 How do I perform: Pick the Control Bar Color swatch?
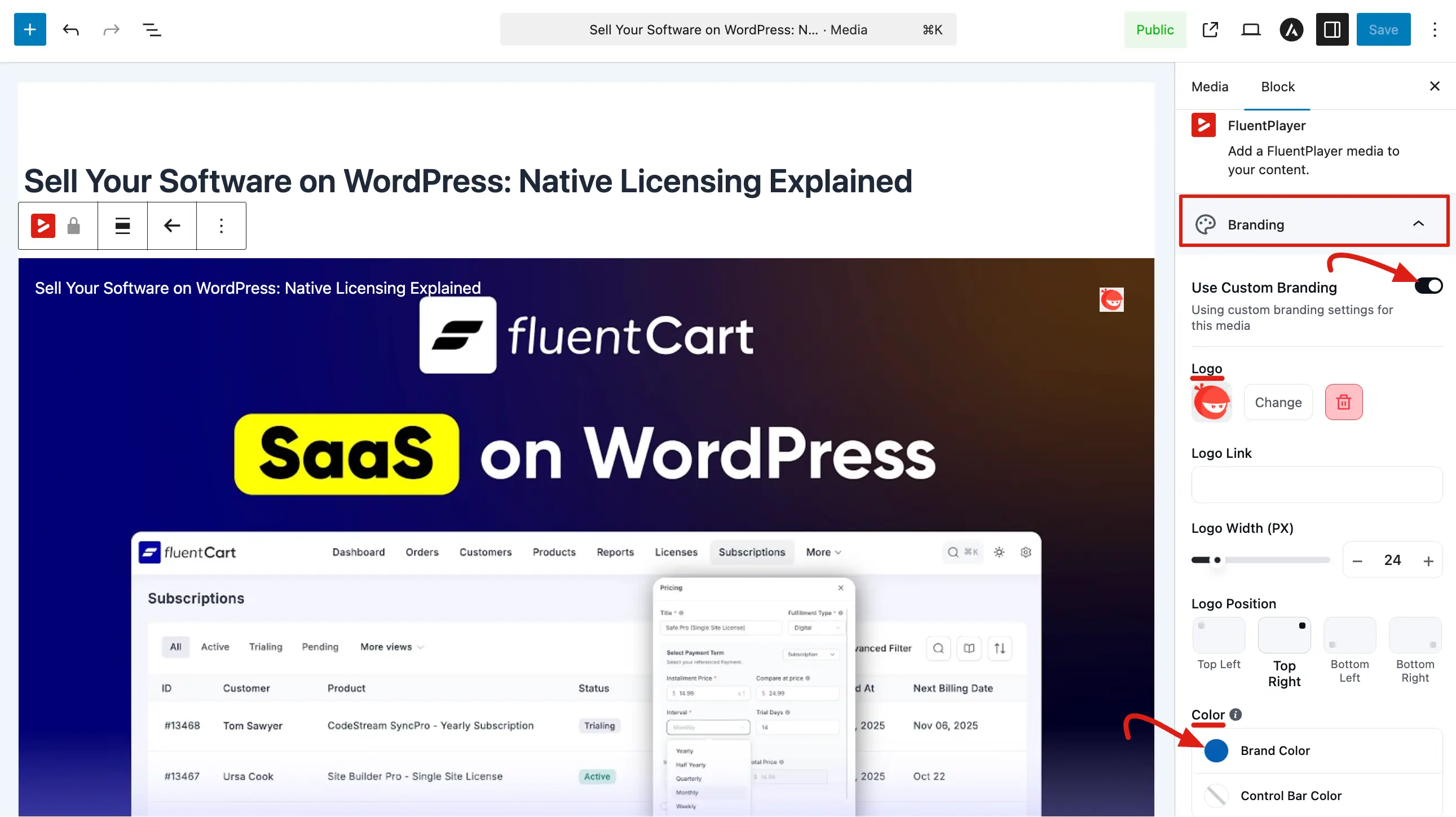point(1216,796)
